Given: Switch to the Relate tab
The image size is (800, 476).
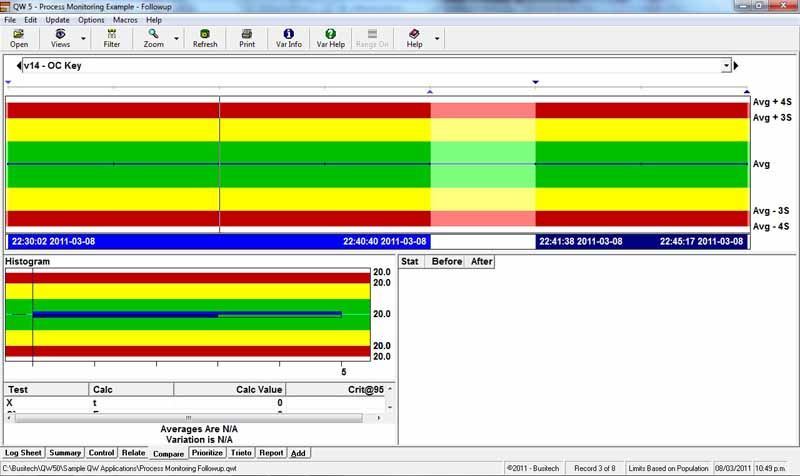Looking at the screenshot, I should (133, 453).
